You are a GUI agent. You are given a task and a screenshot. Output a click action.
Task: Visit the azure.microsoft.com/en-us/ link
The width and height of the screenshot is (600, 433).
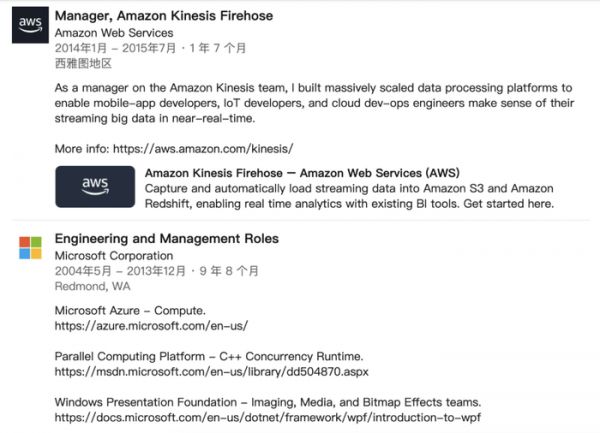pos(150,326)
